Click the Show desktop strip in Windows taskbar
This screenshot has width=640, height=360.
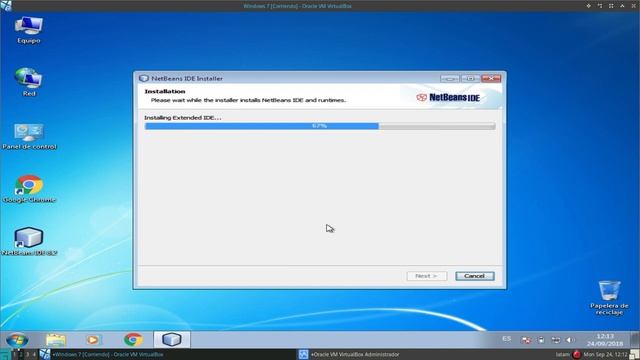(636, 340)
